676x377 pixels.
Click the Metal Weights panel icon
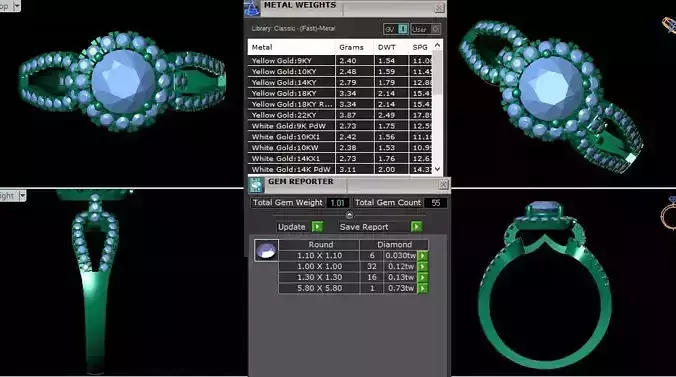point(252,8)
